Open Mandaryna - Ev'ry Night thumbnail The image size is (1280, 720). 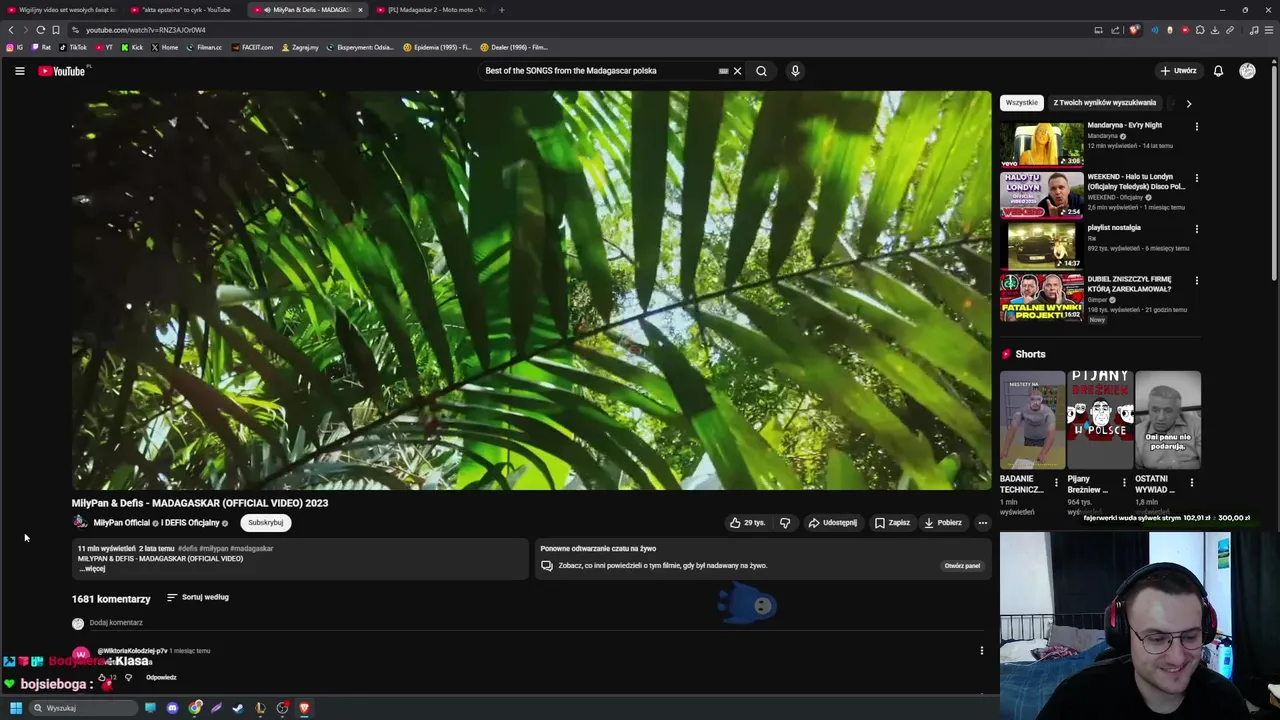click(1042, 144)
